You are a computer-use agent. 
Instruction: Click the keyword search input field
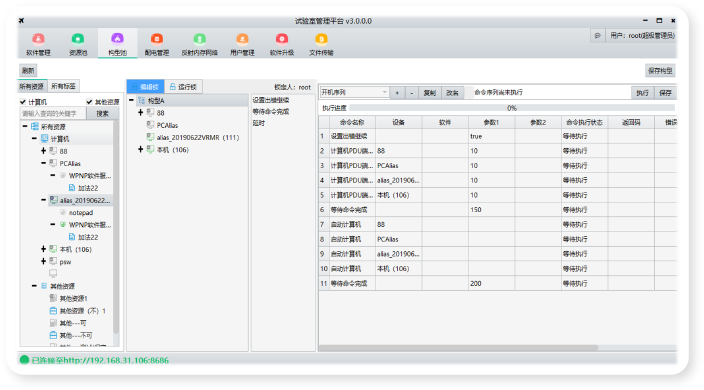coord(53,114)
